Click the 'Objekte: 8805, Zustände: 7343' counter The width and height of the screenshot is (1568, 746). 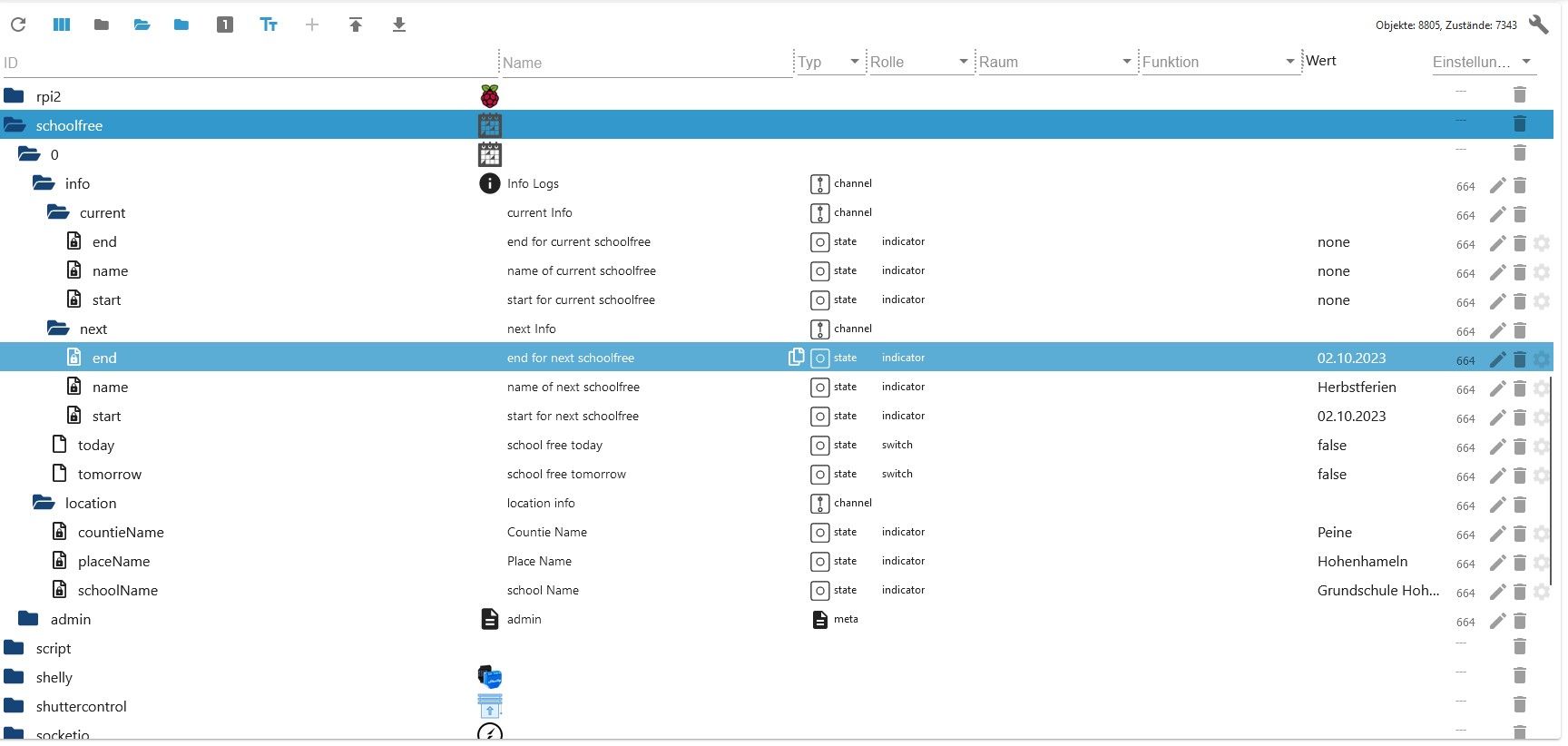pos(1446,25)
